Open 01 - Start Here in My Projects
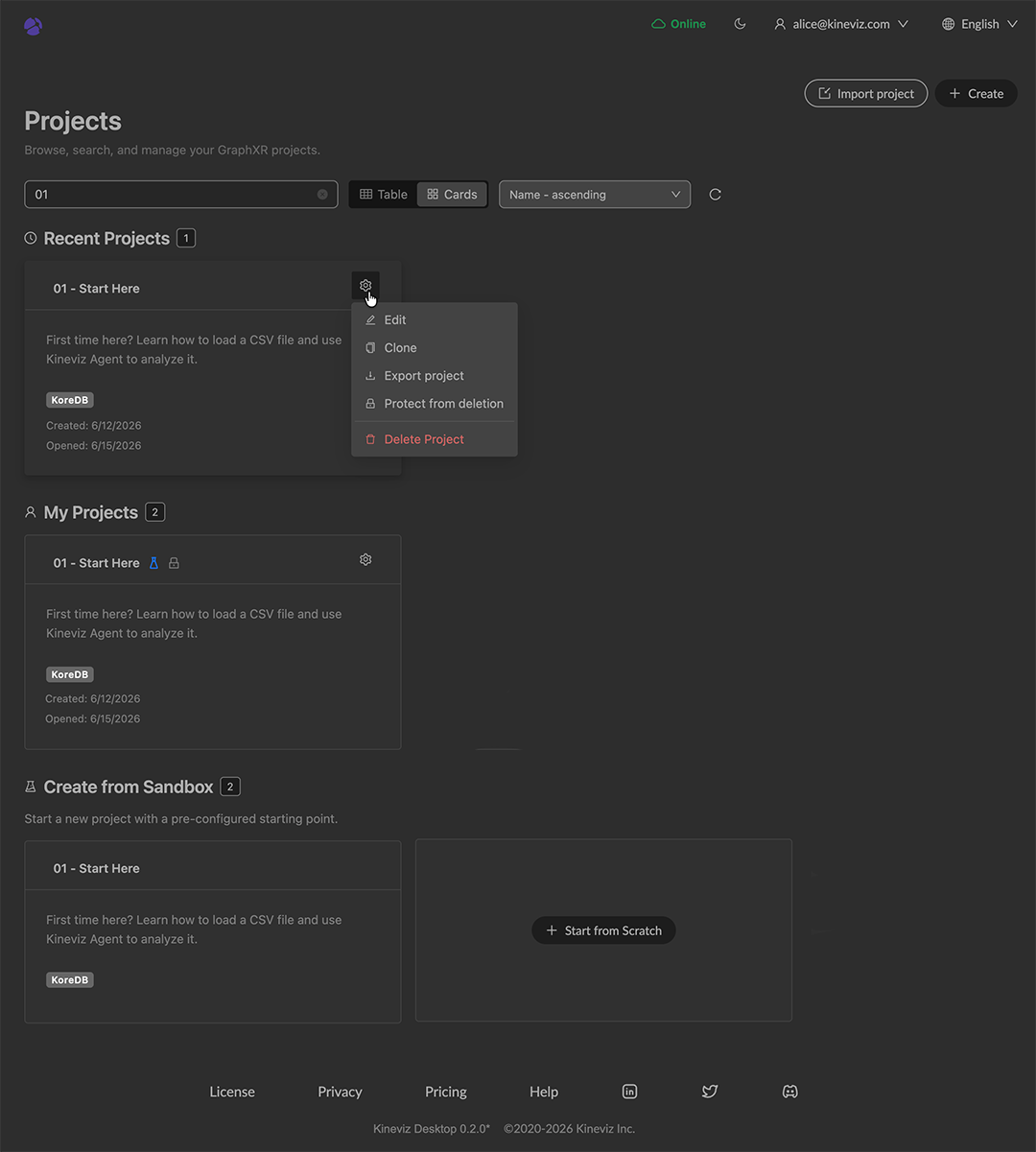This screenshot has width=1036, height=1152. (96, 563)
